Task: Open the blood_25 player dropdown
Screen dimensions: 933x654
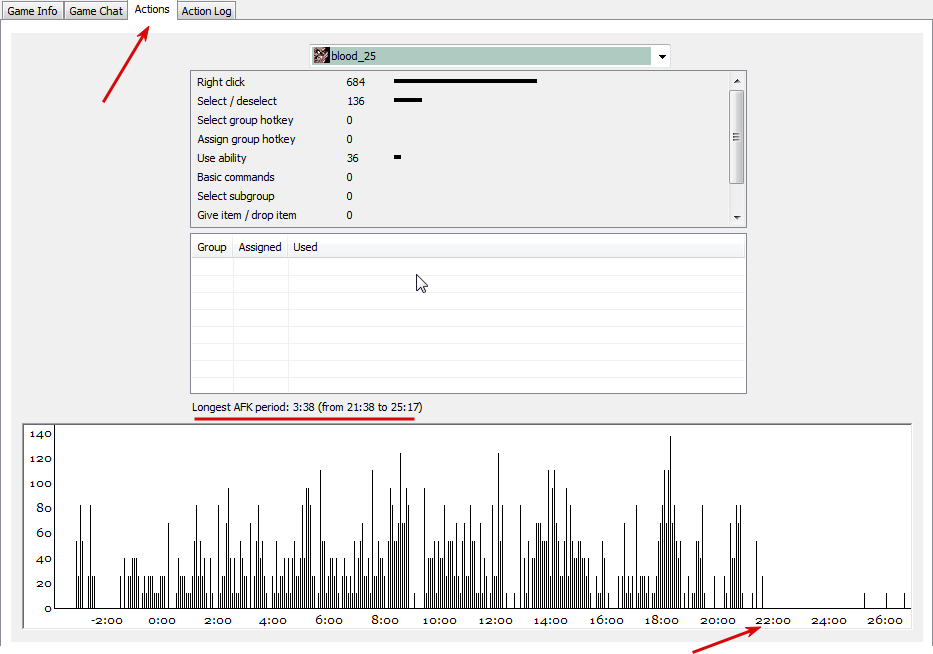Action: tap(490, 56)
